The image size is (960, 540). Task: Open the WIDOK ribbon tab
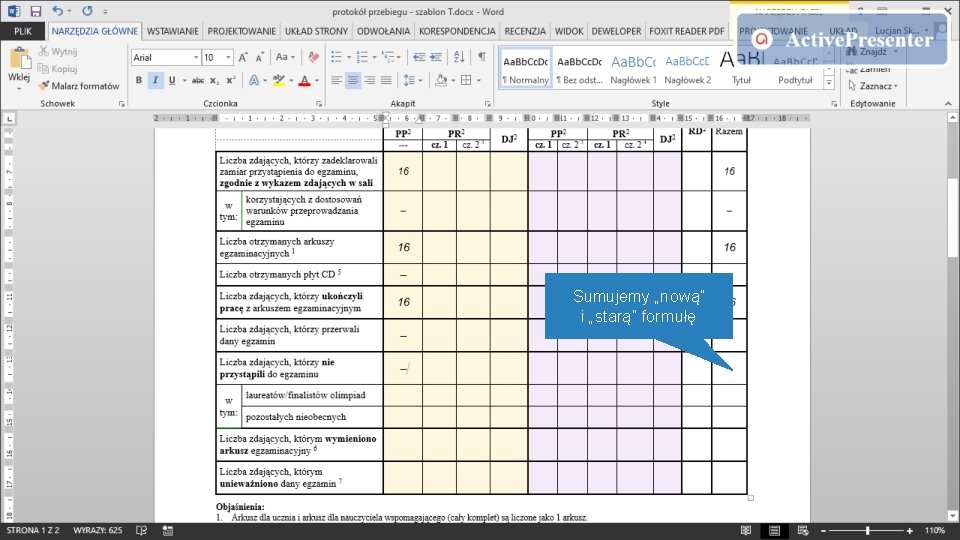[569, 31]
